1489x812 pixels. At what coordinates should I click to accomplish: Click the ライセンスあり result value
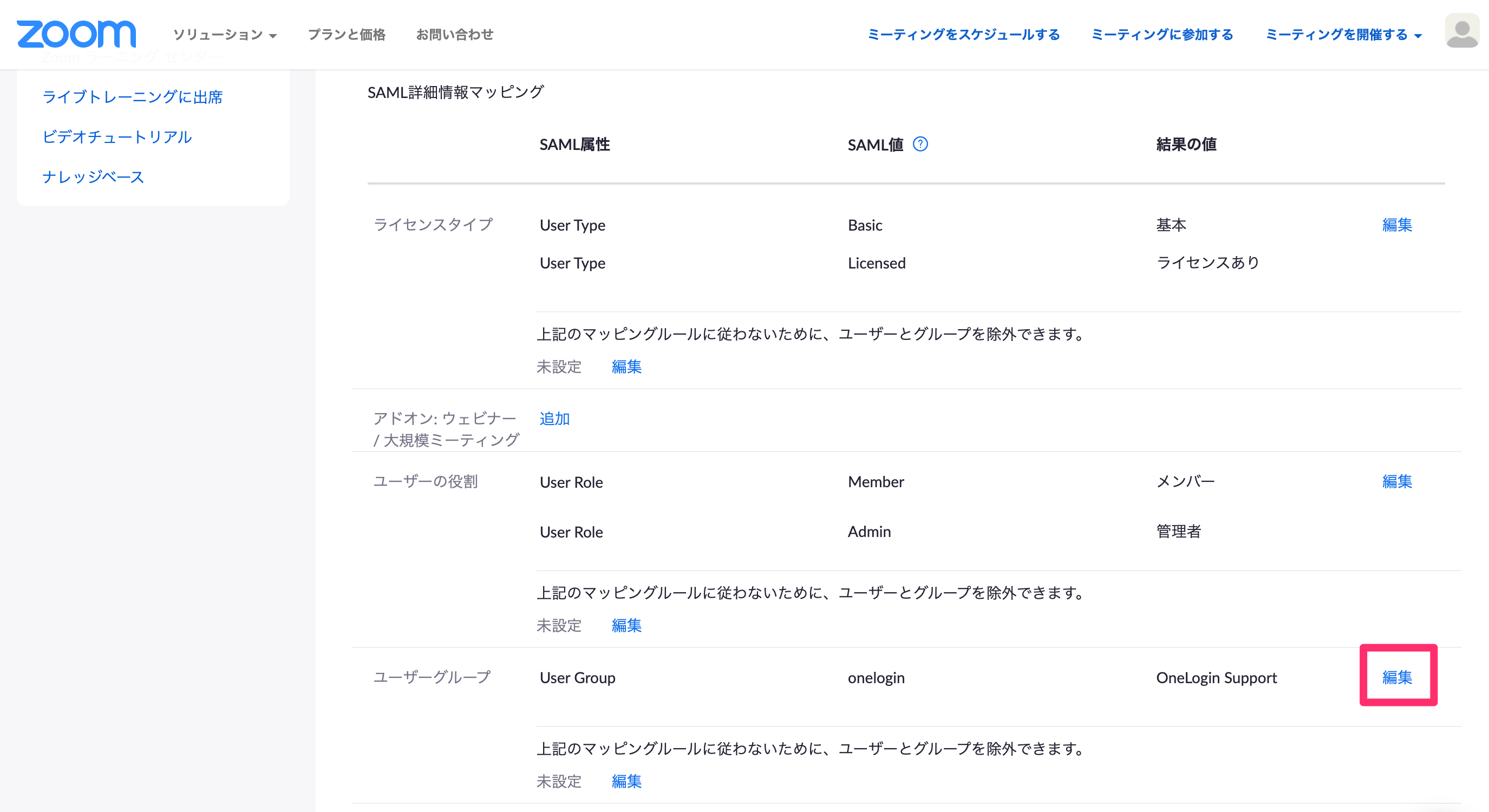(1208, 263)
